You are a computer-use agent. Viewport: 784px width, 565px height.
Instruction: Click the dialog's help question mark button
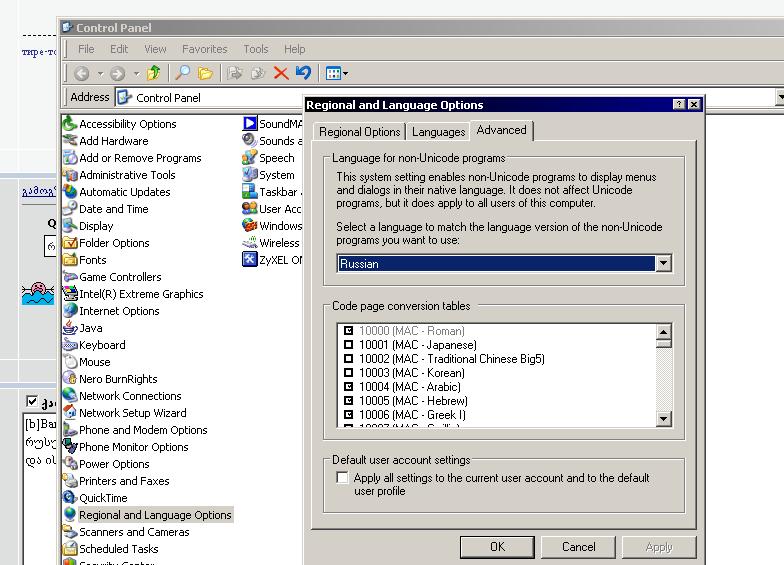click(x=678, y=104)
